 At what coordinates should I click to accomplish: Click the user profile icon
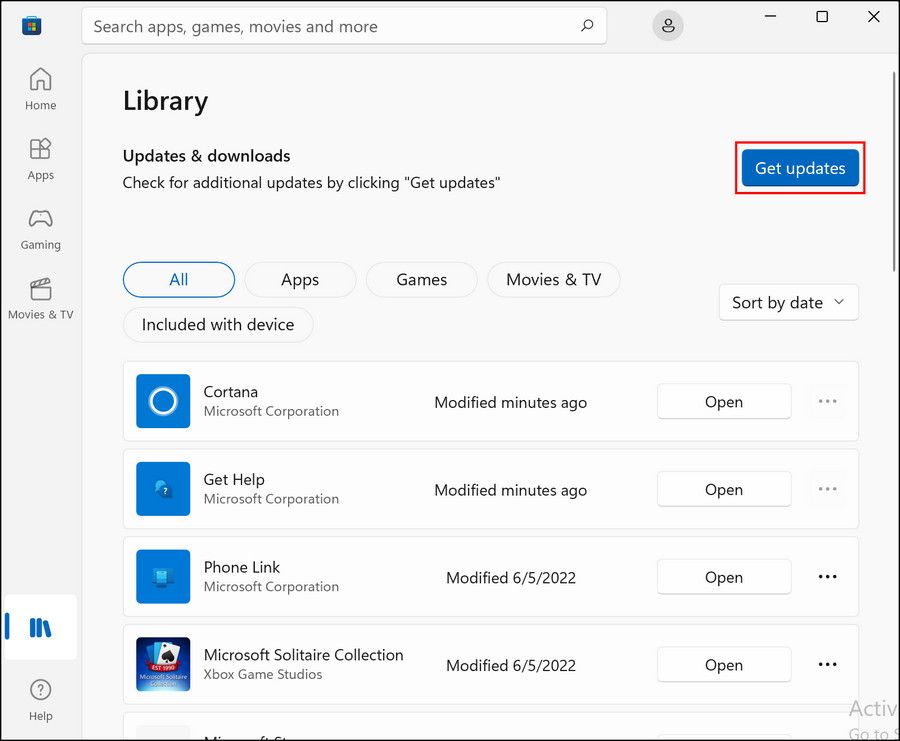(668, 26)
